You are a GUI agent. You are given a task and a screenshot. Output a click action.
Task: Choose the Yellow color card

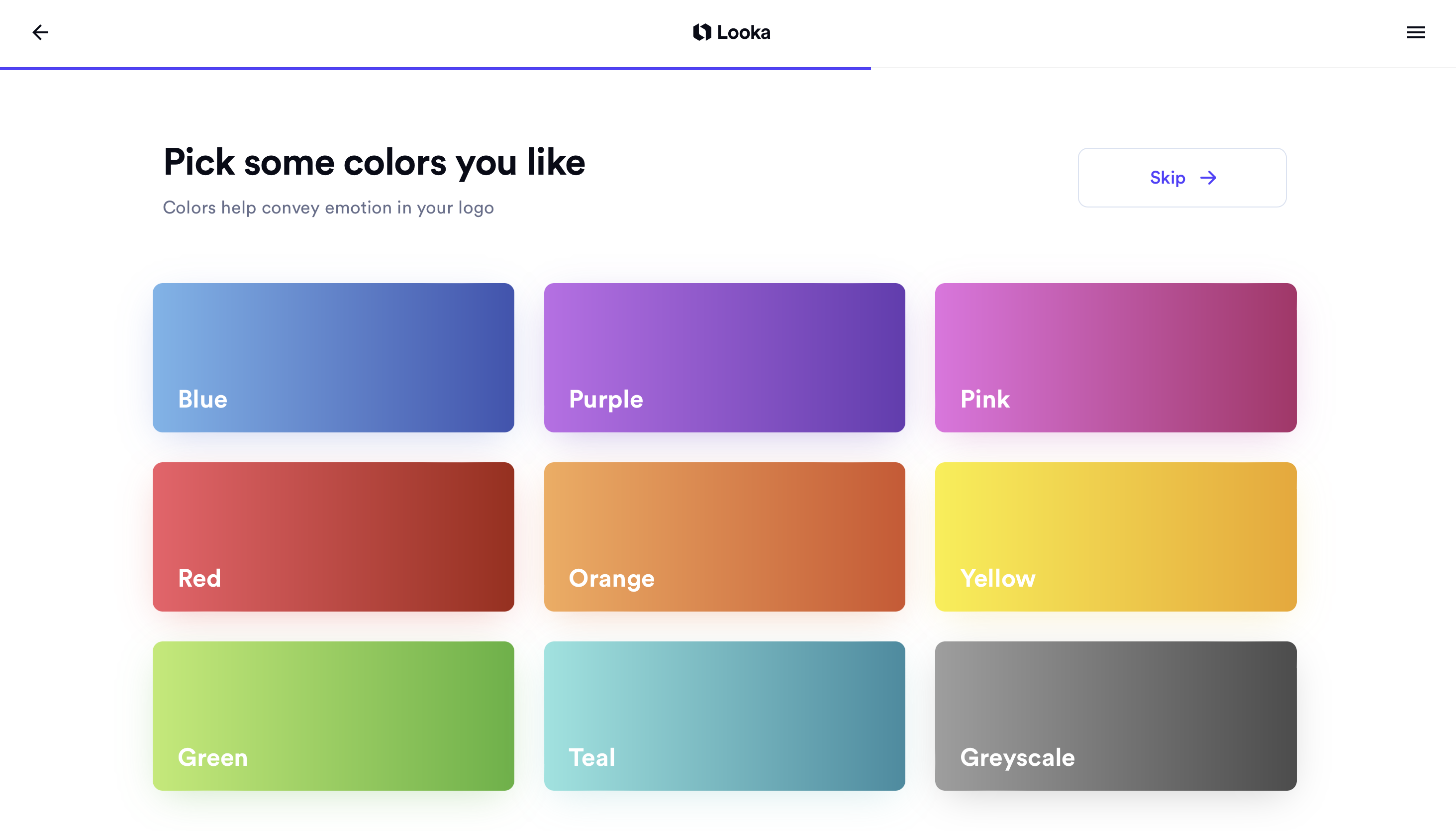pyautogui.click(x=1115, y=536)
